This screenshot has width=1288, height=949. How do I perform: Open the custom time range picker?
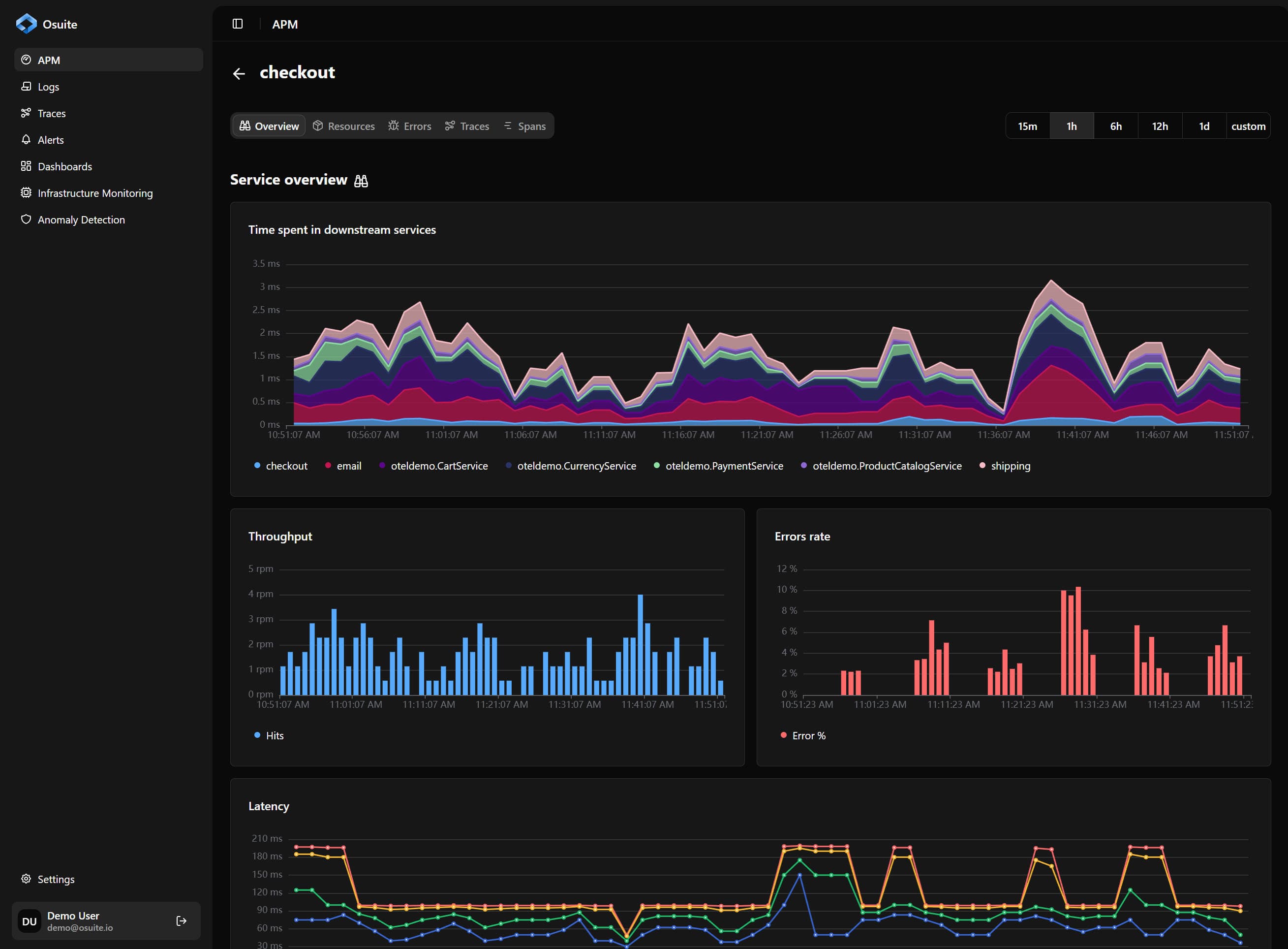click(1248, 125)
